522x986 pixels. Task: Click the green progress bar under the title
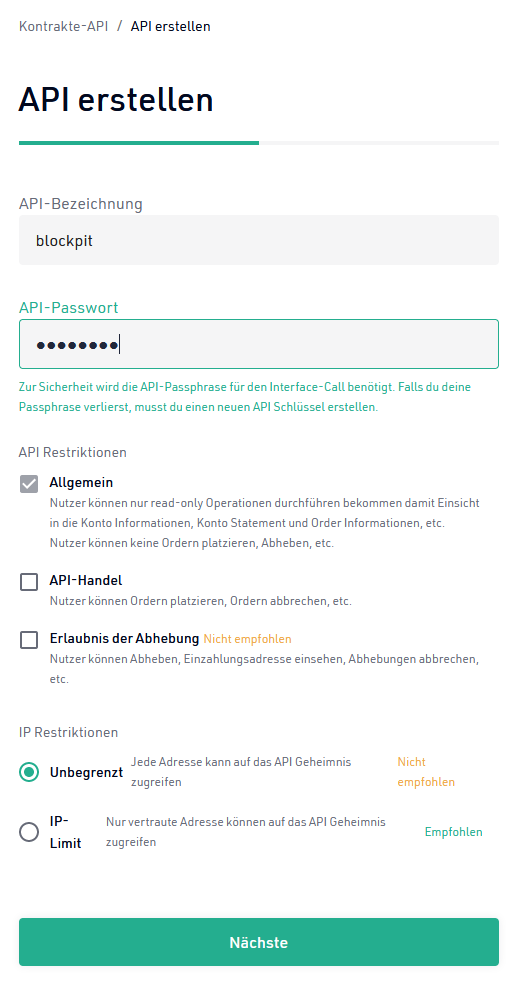tap(139, 143)
